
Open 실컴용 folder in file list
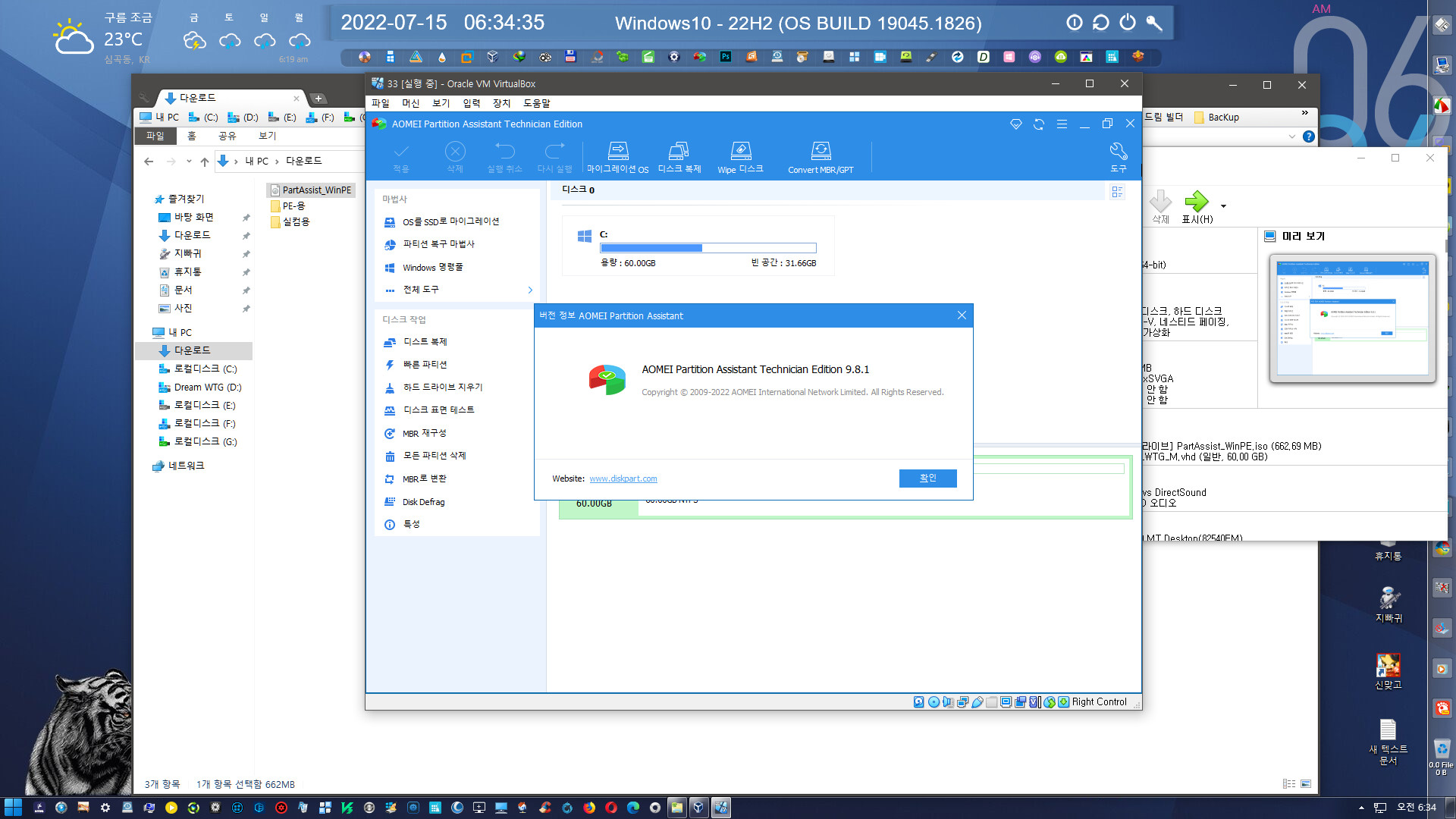(290, 222)
